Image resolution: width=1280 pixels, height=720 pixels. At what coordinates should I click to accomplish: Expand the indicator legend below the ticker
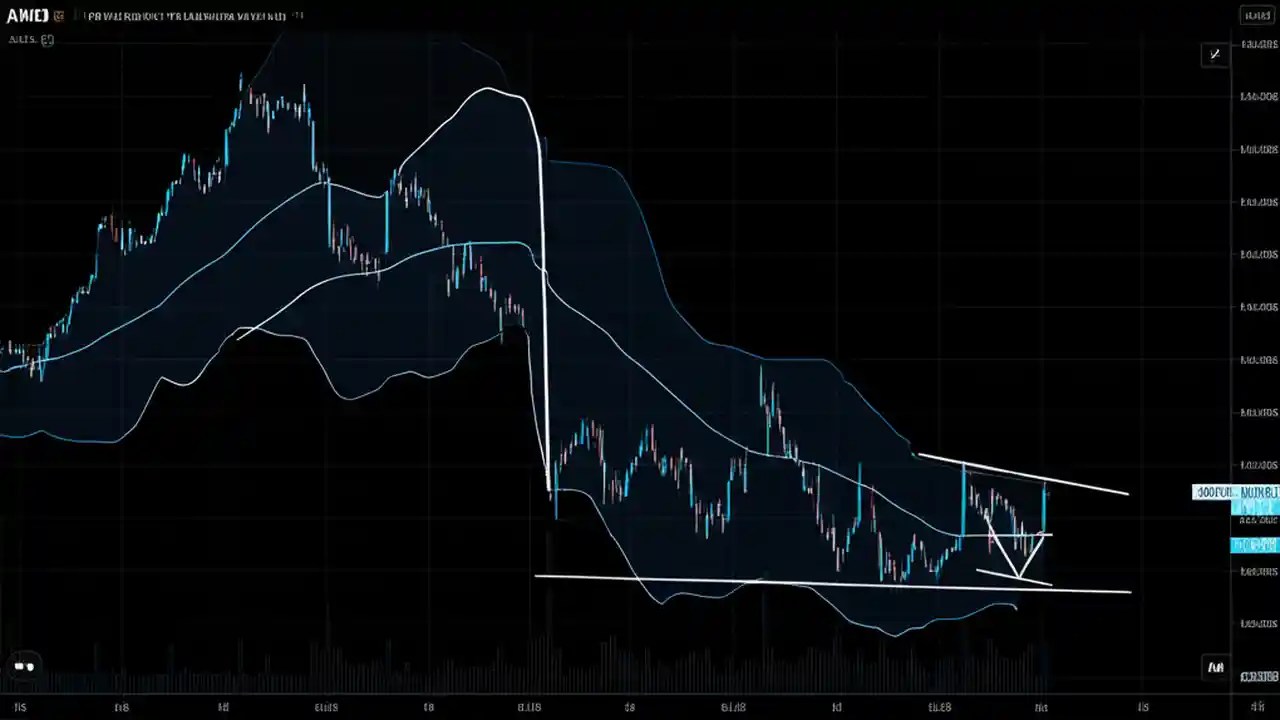(30, 40)
